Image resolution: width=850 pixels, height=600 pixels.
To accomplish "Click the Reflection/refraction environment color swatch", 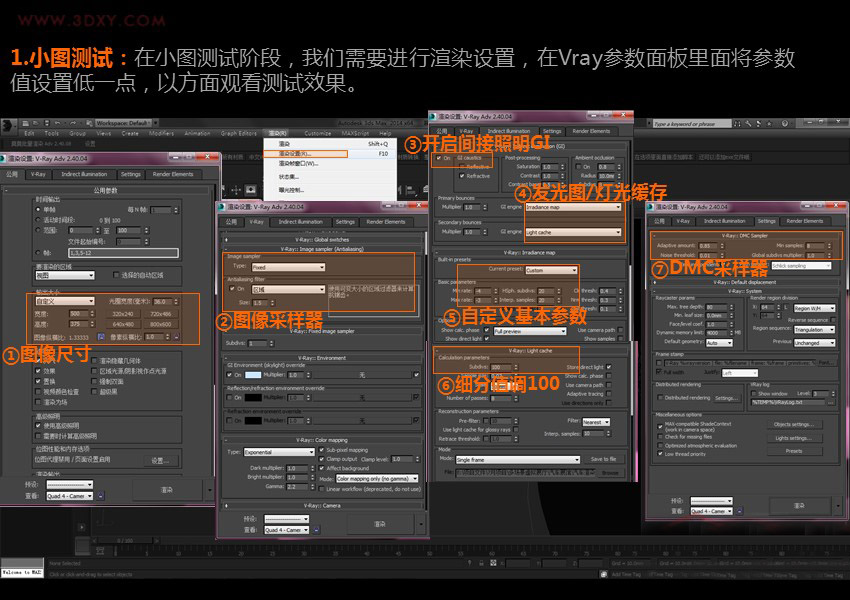I will point(253,397).
